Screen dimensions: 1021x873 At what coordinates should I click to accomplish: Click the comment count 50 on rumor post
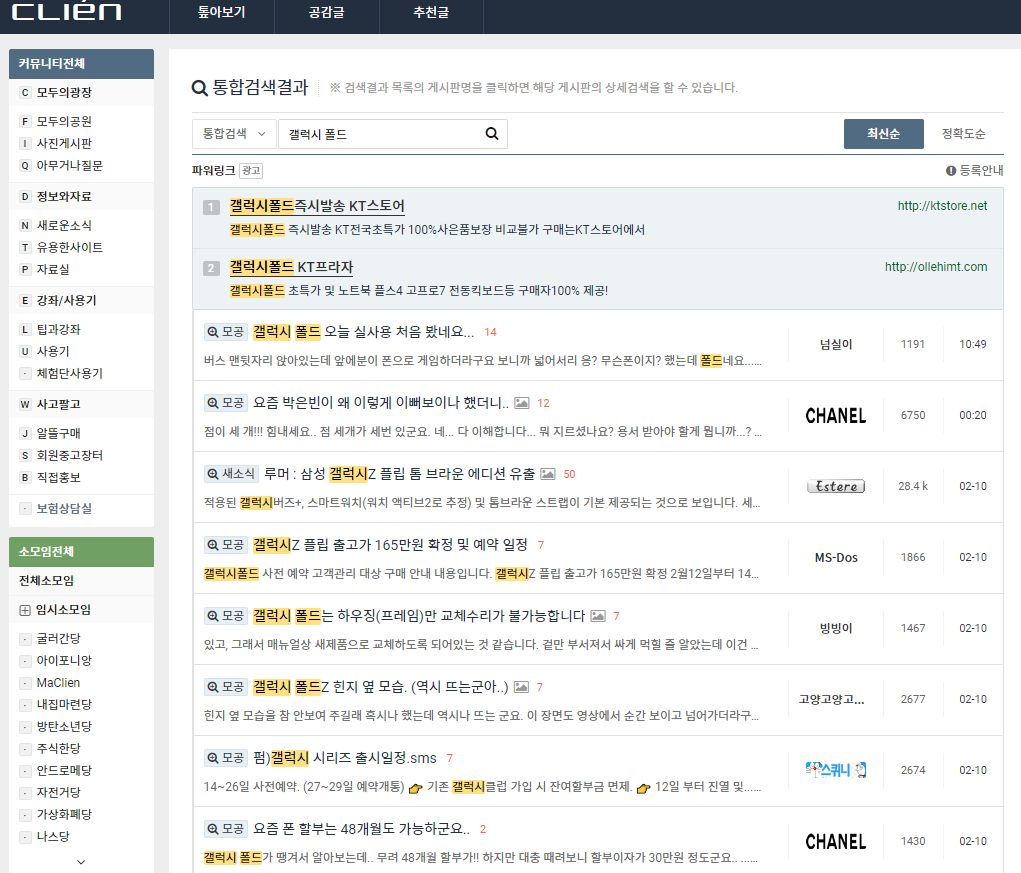tap(569, 474)
